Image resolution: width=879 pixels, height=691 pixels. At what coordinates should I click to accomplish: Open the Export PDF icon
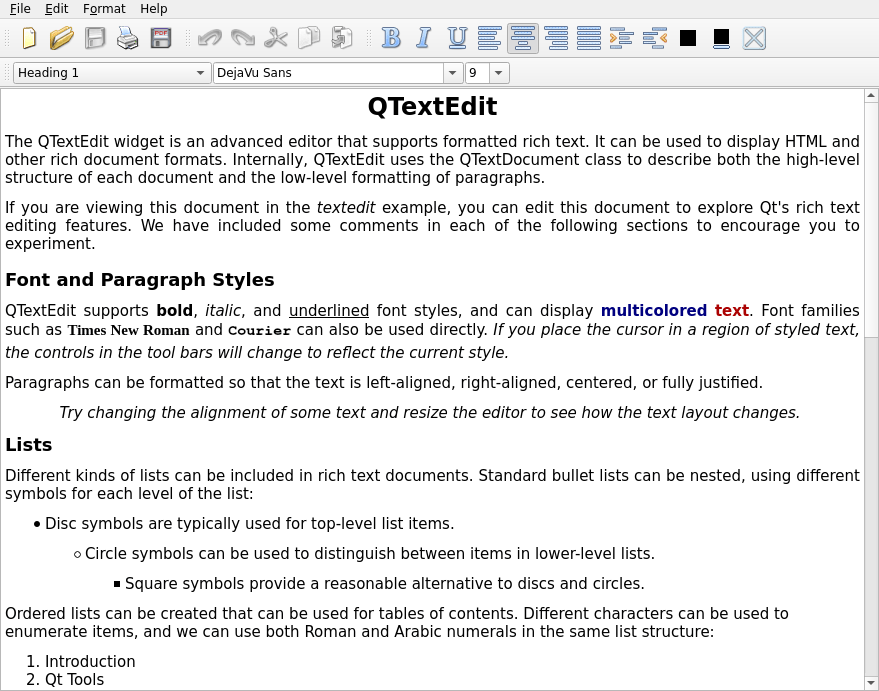(x=160, y=38)
